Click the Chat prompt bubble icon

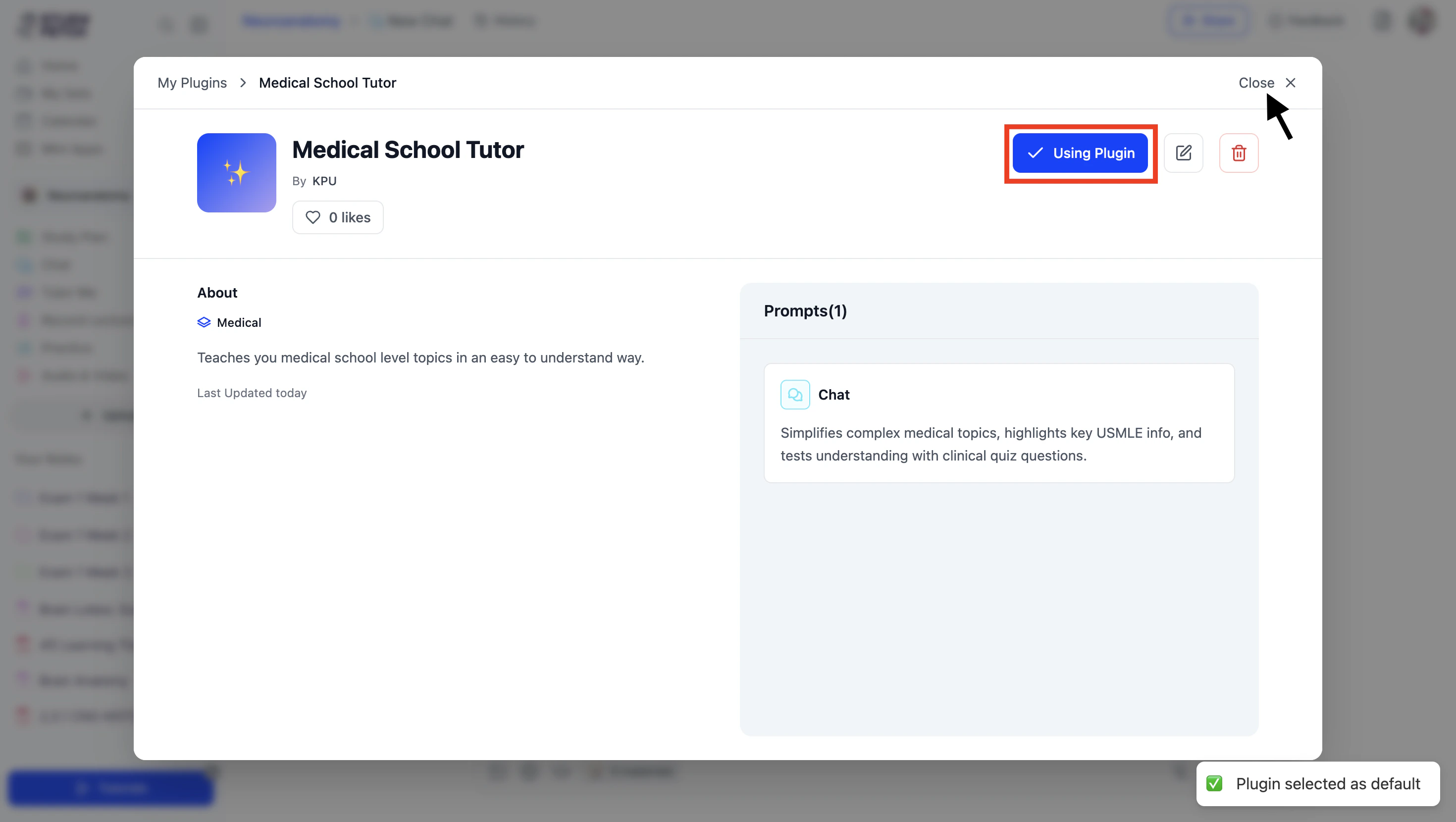tap(794, 395)
